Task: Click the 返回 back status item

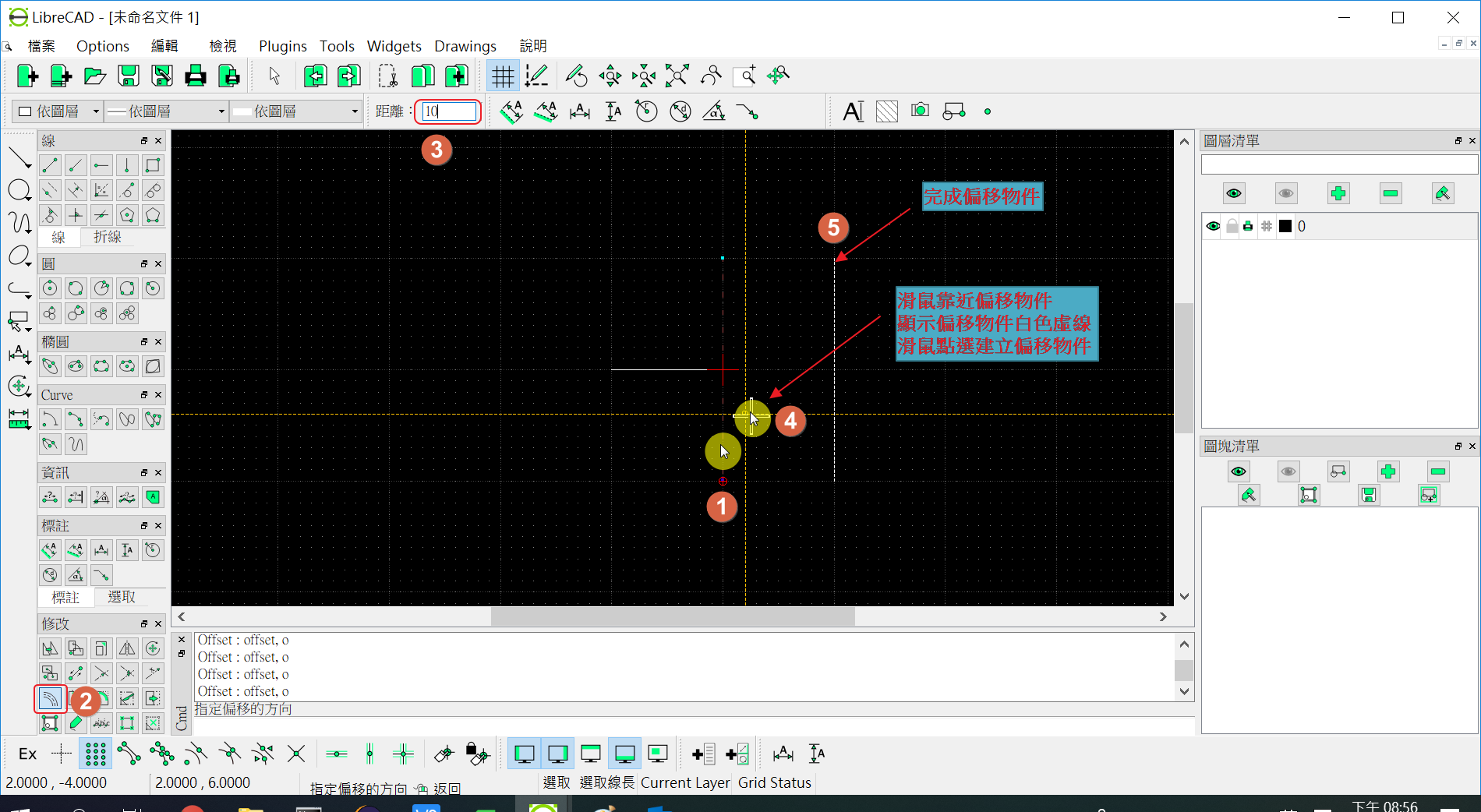Action: (447, 789)
